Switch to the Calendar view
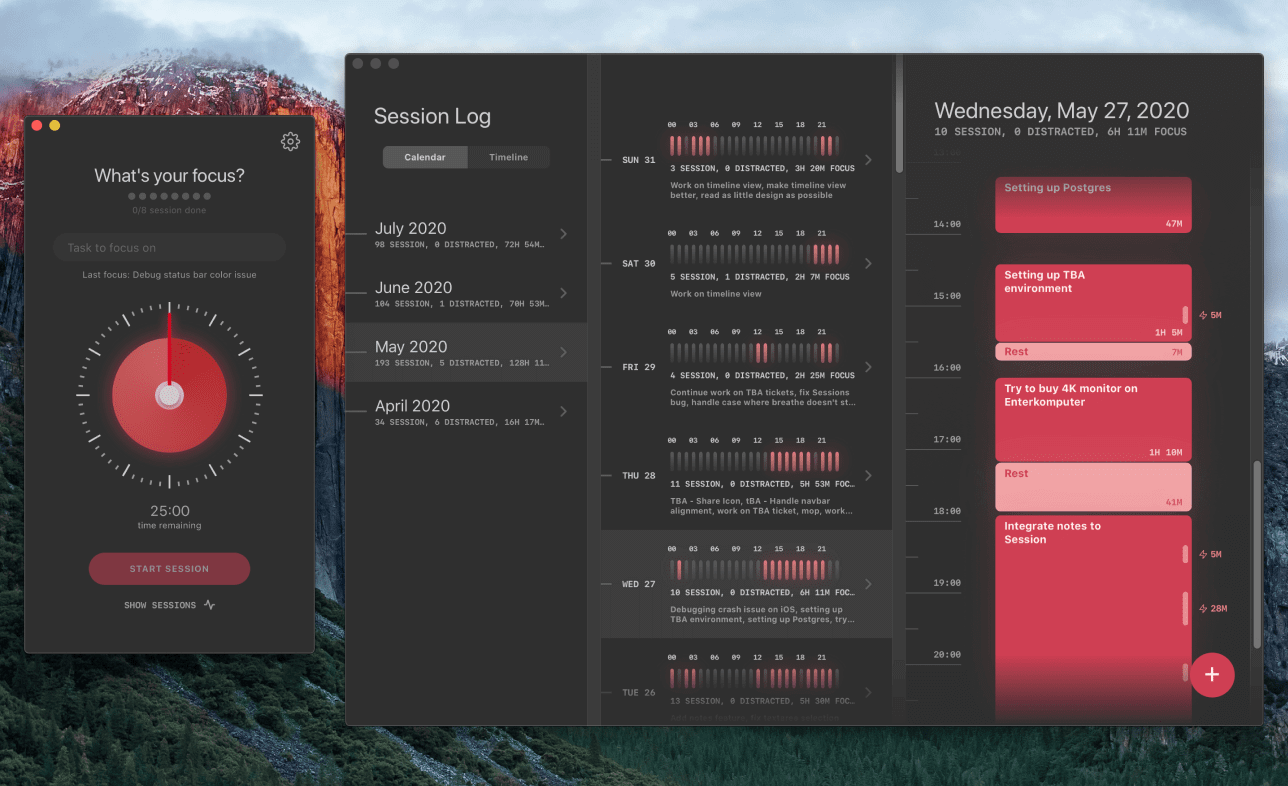The width and height of the screenshot is (1288, 786). point(425,157)
